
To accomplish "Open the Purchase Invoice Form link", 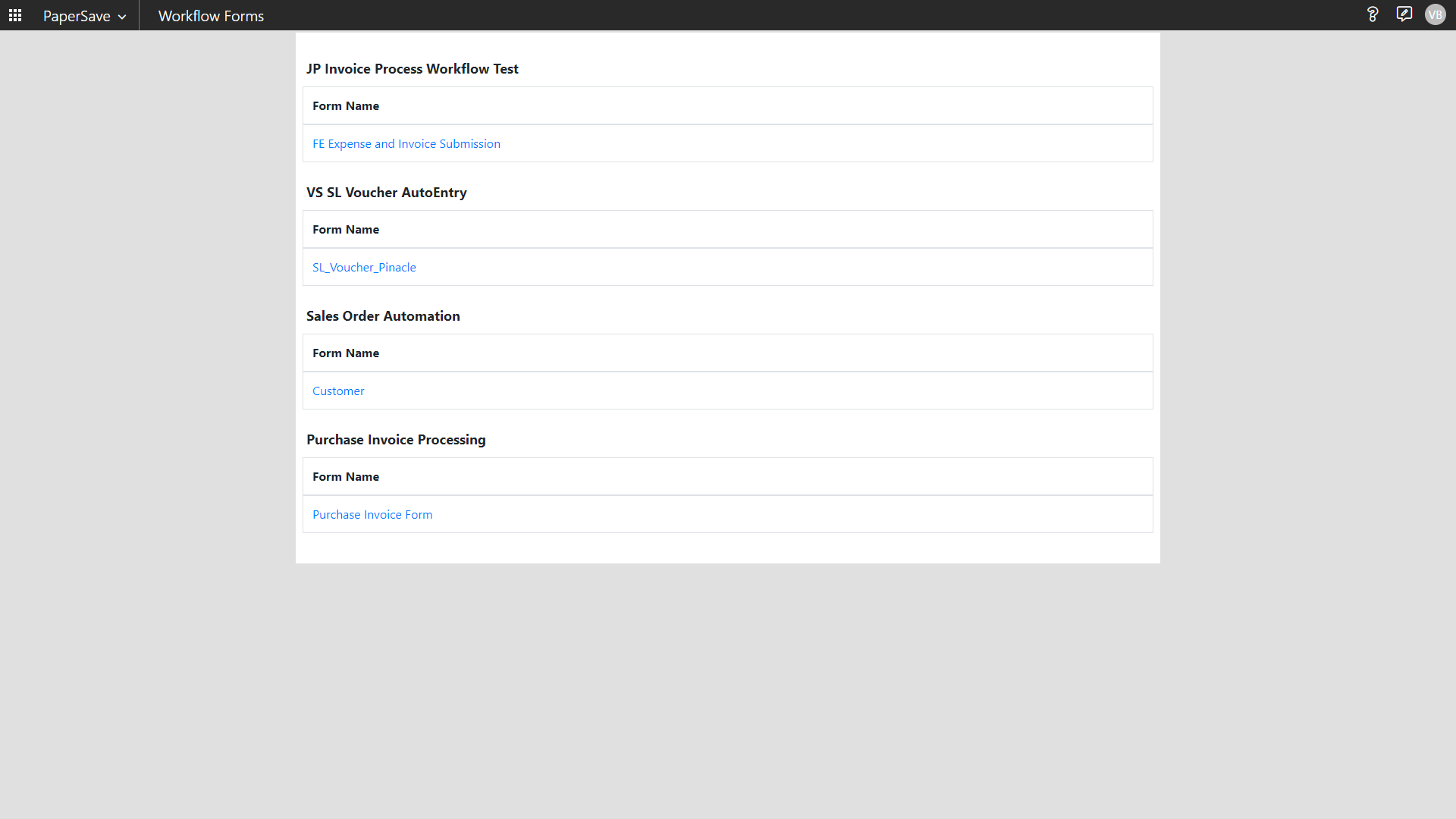I will [372, 514].
